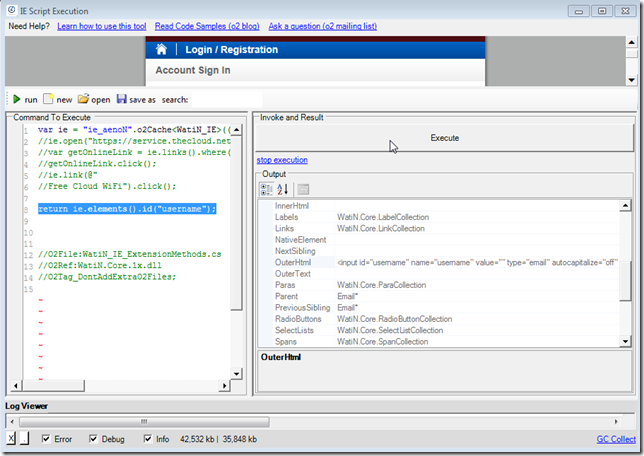The image size is (644, 456).
Task: Click the save as floppy disk icon
Action: pos(121,100)
